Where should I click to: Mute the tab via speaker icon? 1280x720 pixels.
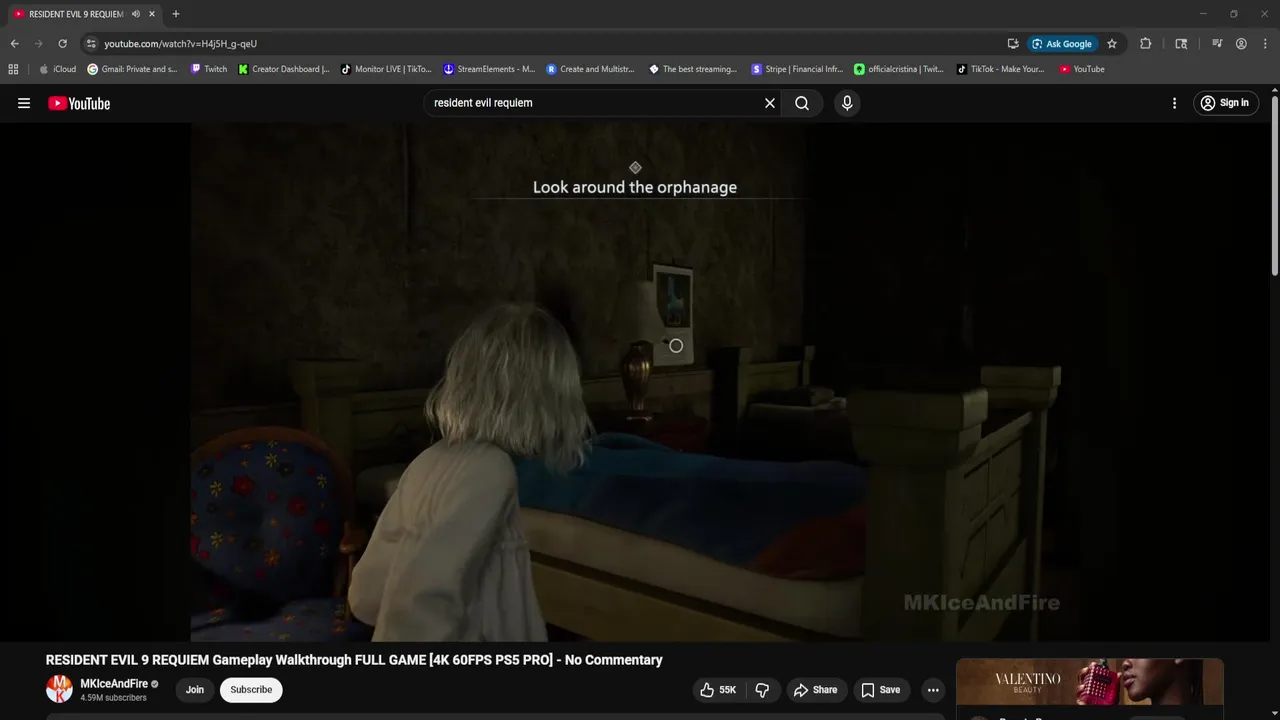pos(136,14)
